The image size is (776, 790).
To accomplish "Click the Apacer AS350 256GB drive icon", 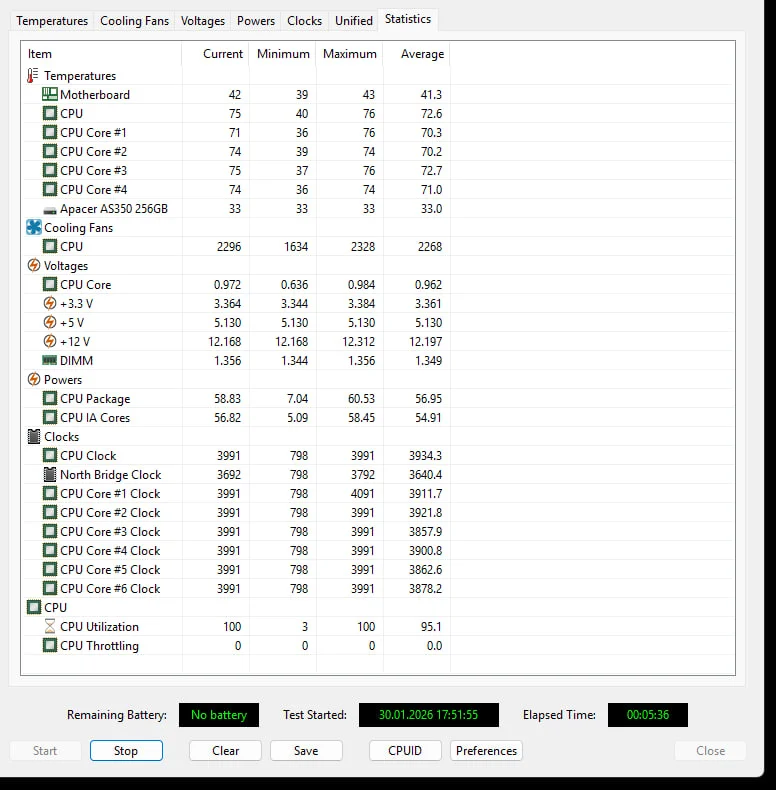I will [x=50, y=209].
